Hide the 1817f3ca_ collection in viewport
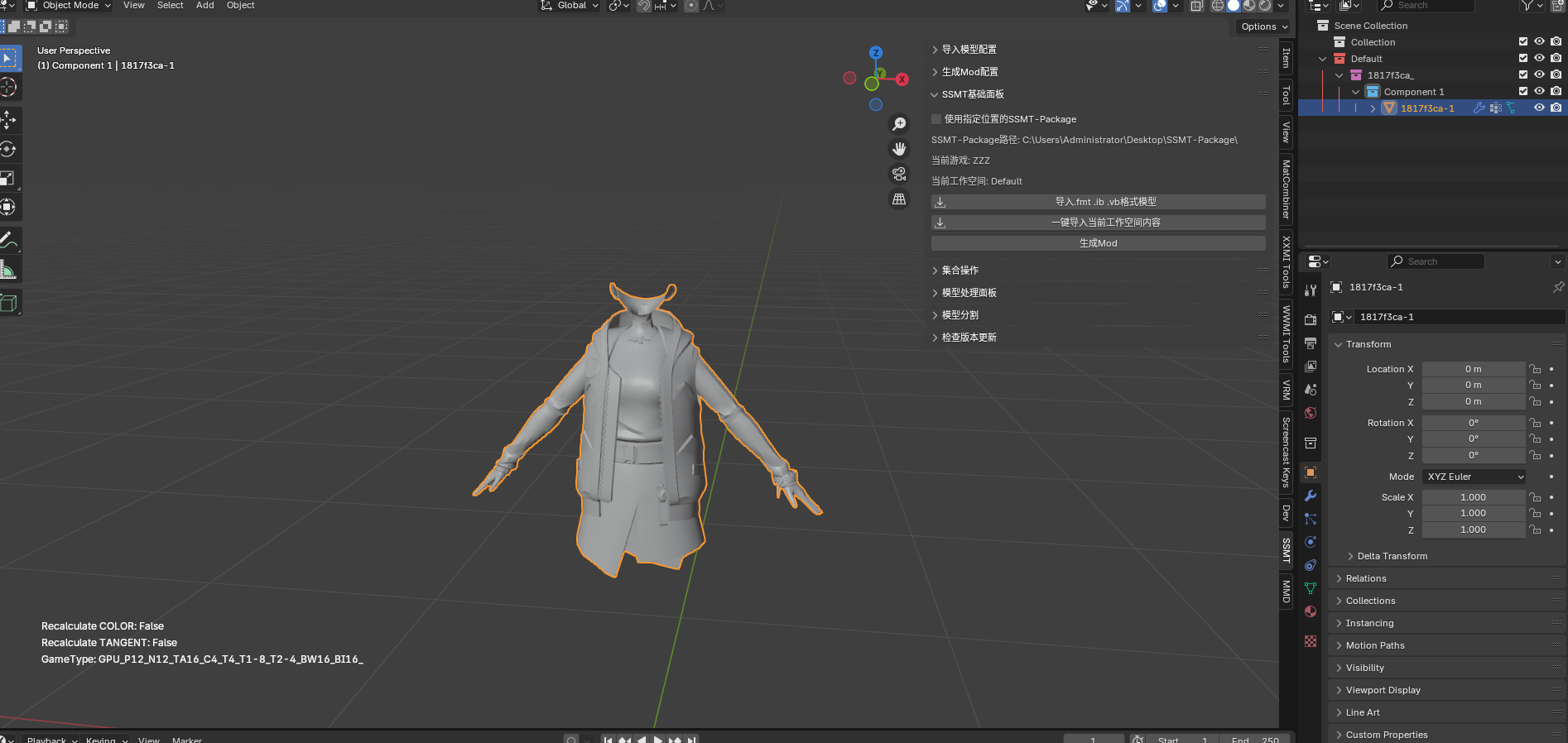The image size is (1568, 743). tap(1540, 75)
